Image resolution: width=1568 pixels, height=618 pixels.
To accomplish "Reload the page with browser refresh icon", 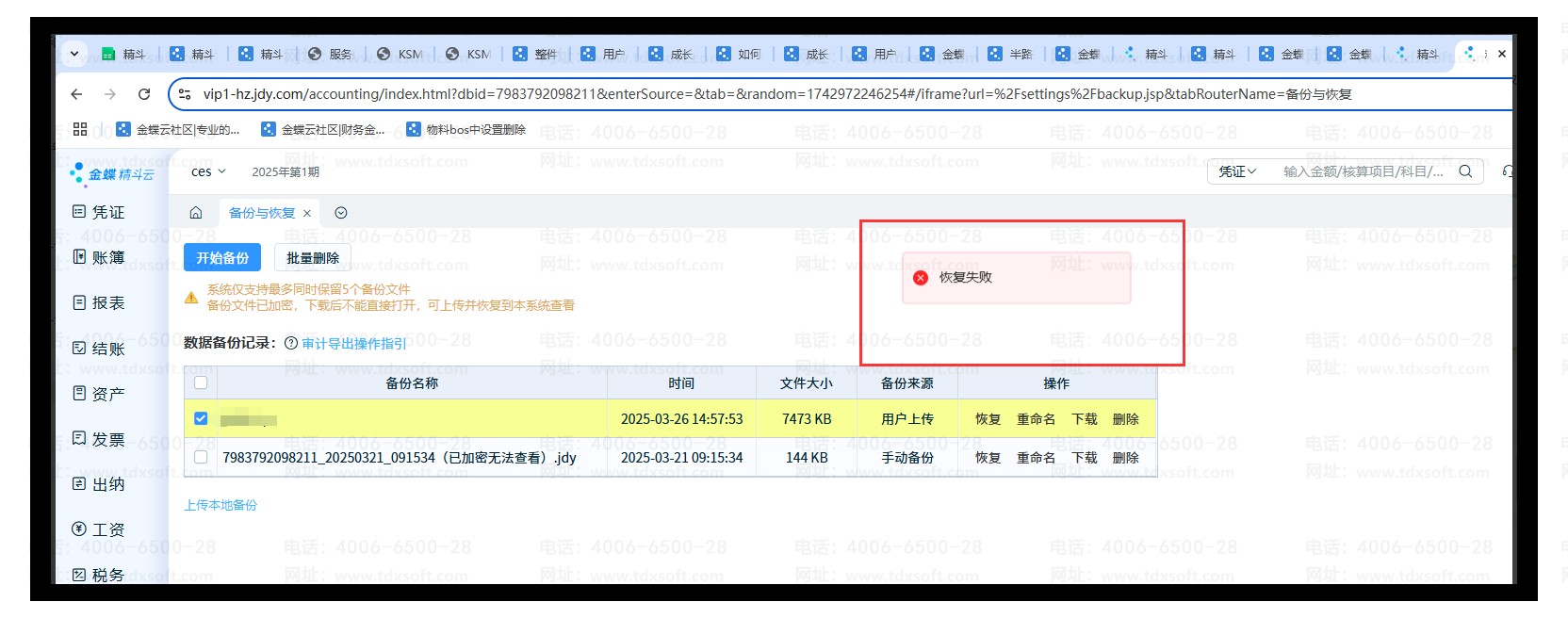I will coord(144,94).
